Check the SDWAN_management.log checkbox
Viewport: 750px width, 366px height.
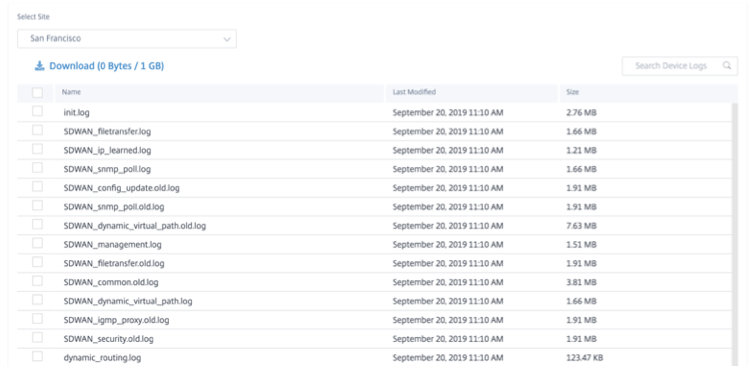point(37,244)
